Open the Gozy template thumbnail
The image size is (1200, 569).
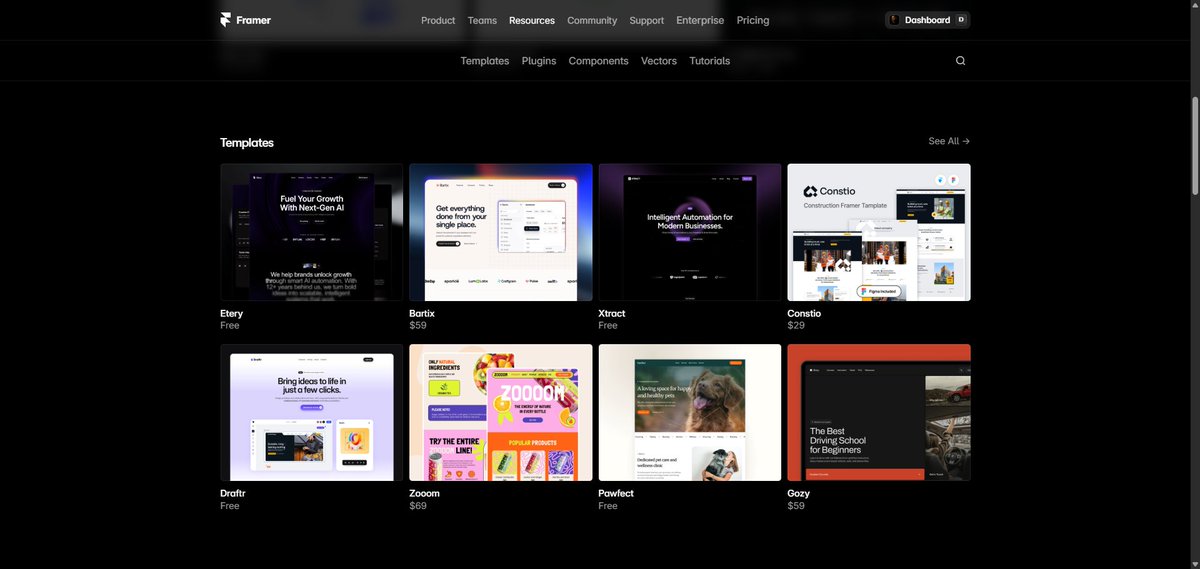(x=879, y=412)
